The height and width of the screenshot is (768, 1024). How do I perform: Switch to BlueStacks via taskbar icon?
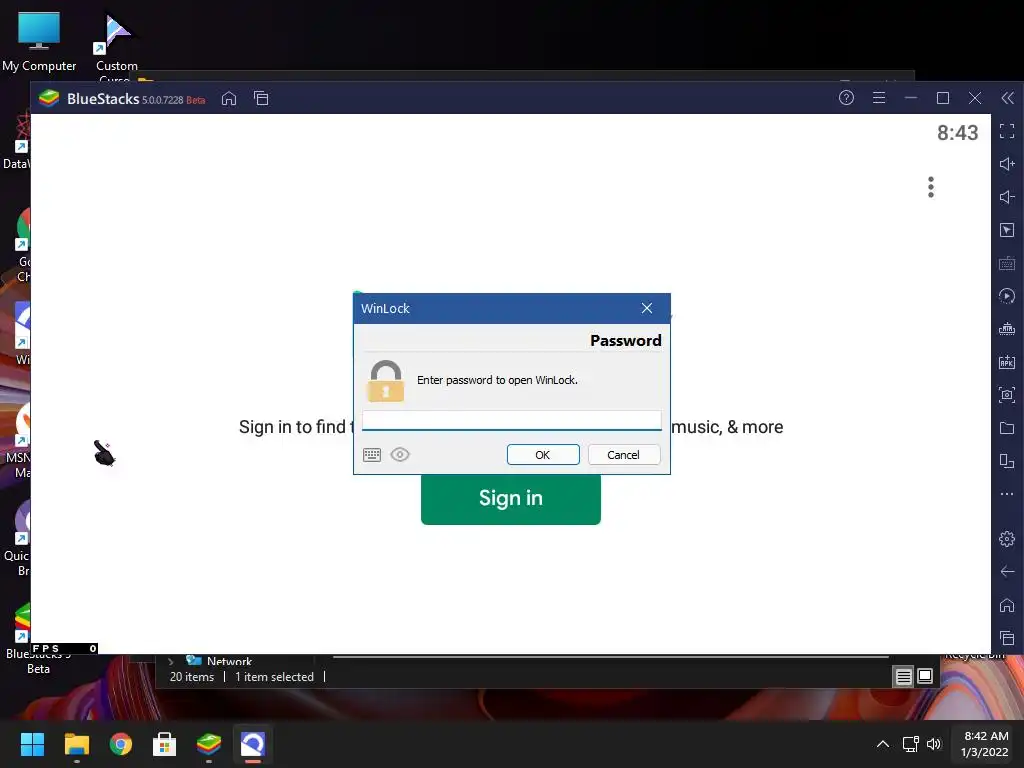point(209,744)
